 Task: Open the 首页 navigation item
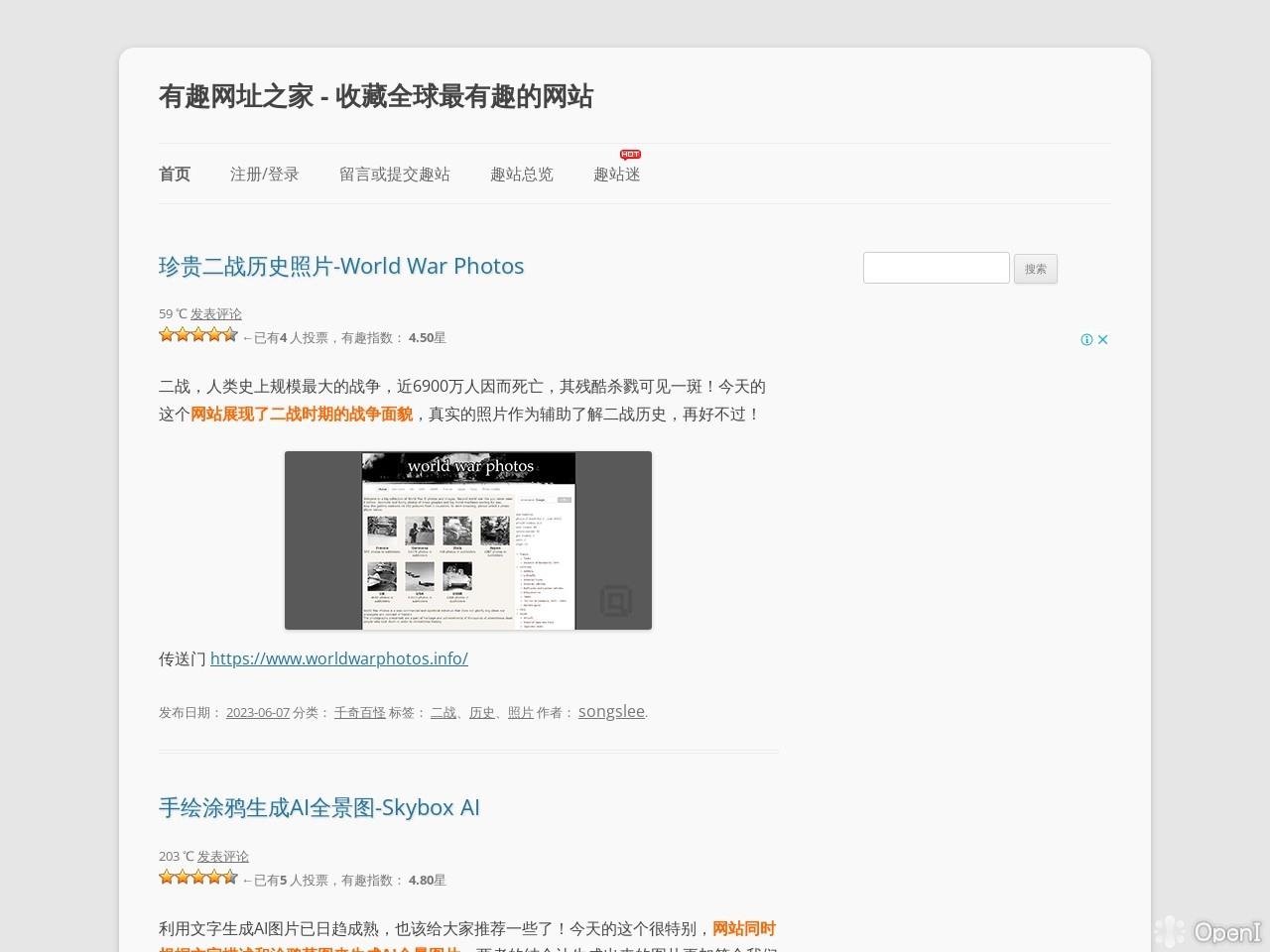click(174, 174)
